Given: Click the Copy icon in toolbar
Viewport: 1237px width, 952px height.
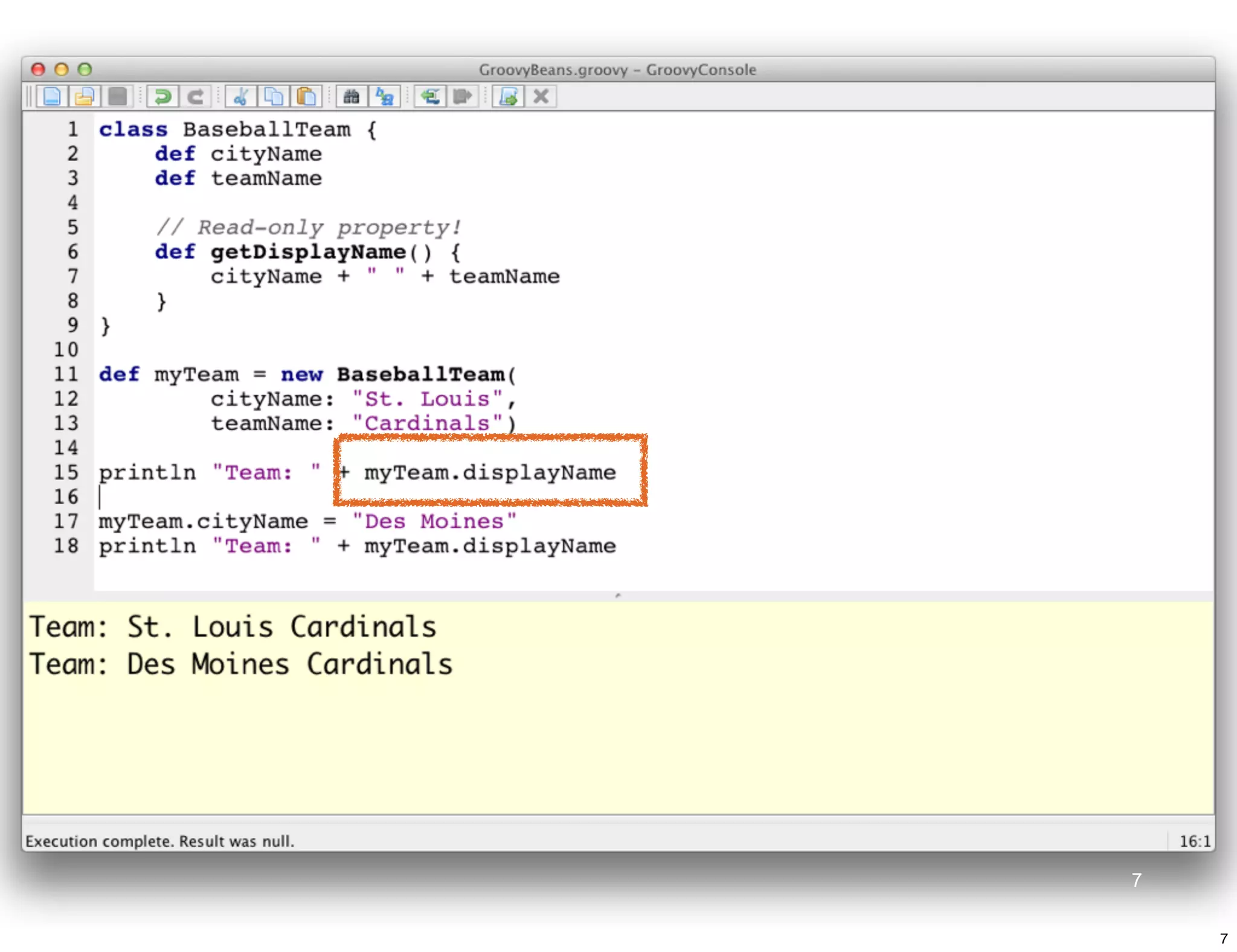Looking at the screenshot, I should (274, 97).
